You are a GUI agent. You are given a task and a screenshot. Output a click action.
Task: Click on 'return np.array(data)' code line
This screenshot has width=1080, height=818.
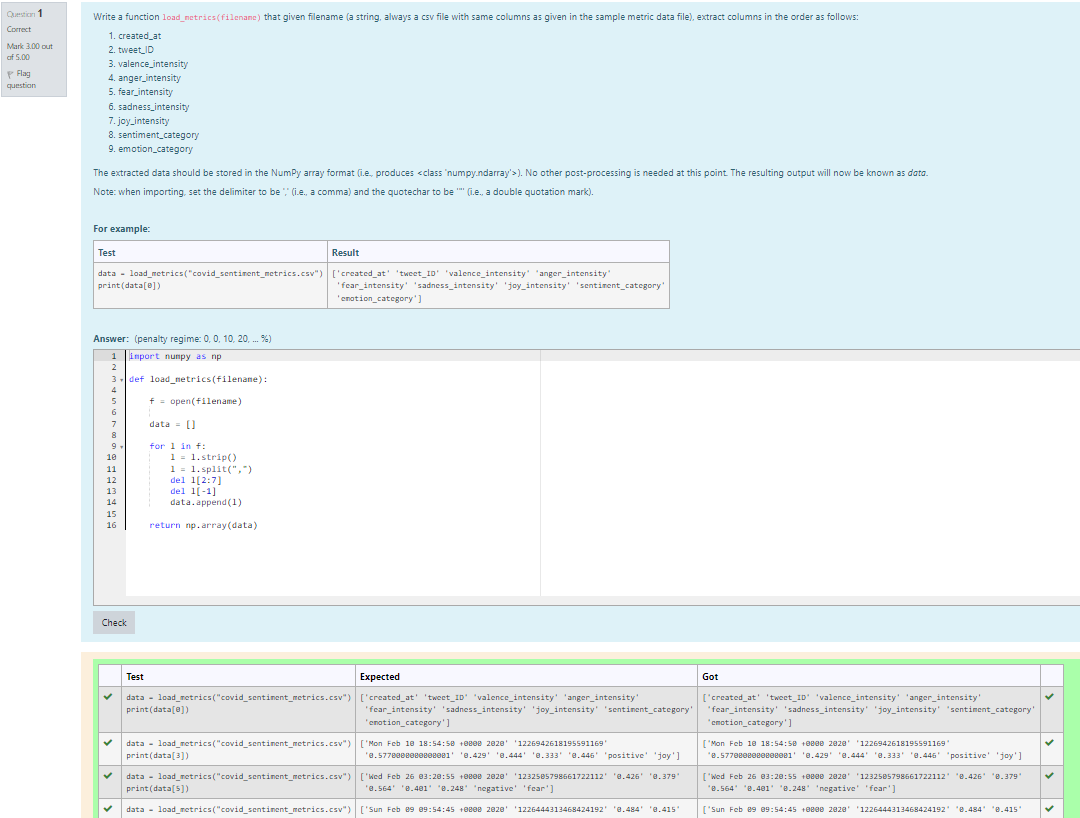click(x=203, y=525)
